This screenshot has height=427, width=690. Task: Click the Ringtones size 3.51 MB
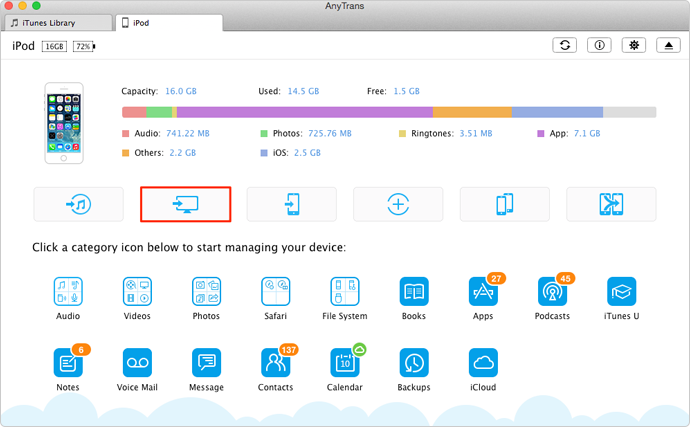[x=476, y=133]
